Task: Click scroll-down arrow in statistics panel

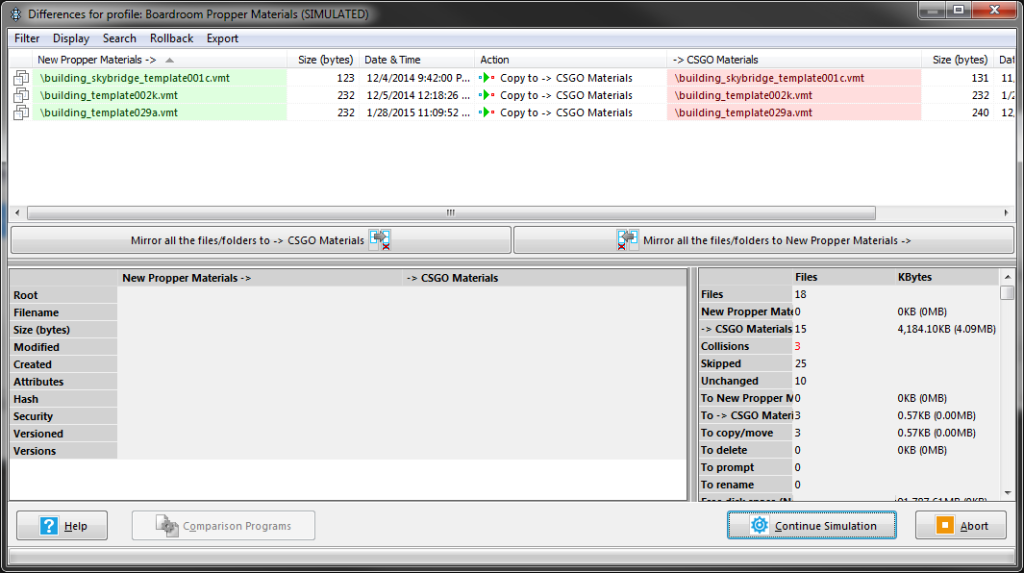Action: pos(1007,493)
